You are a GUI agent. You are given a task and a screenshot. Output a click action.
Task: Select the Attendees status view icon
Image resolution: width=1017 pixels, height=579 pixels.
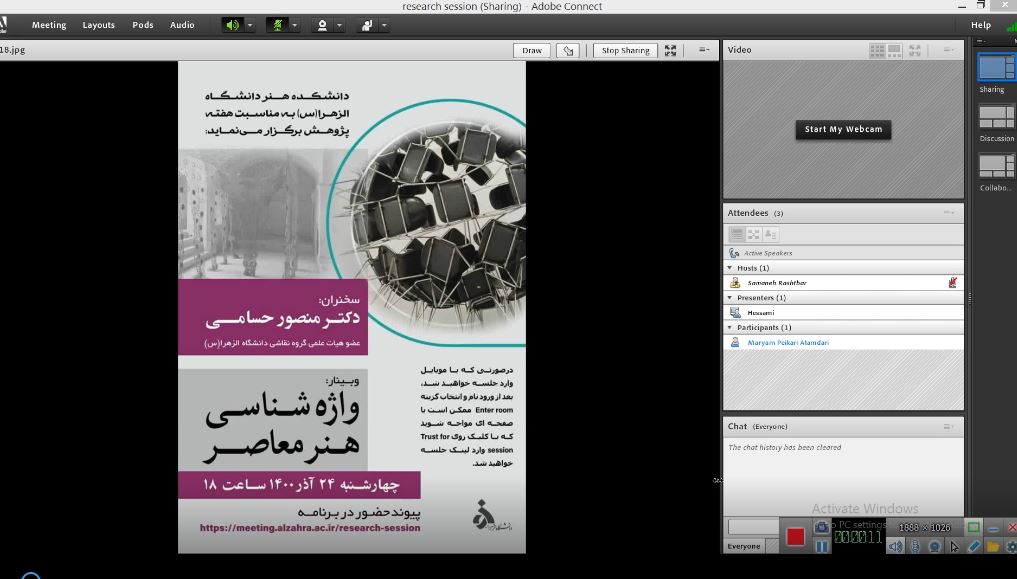pos(771,234)
